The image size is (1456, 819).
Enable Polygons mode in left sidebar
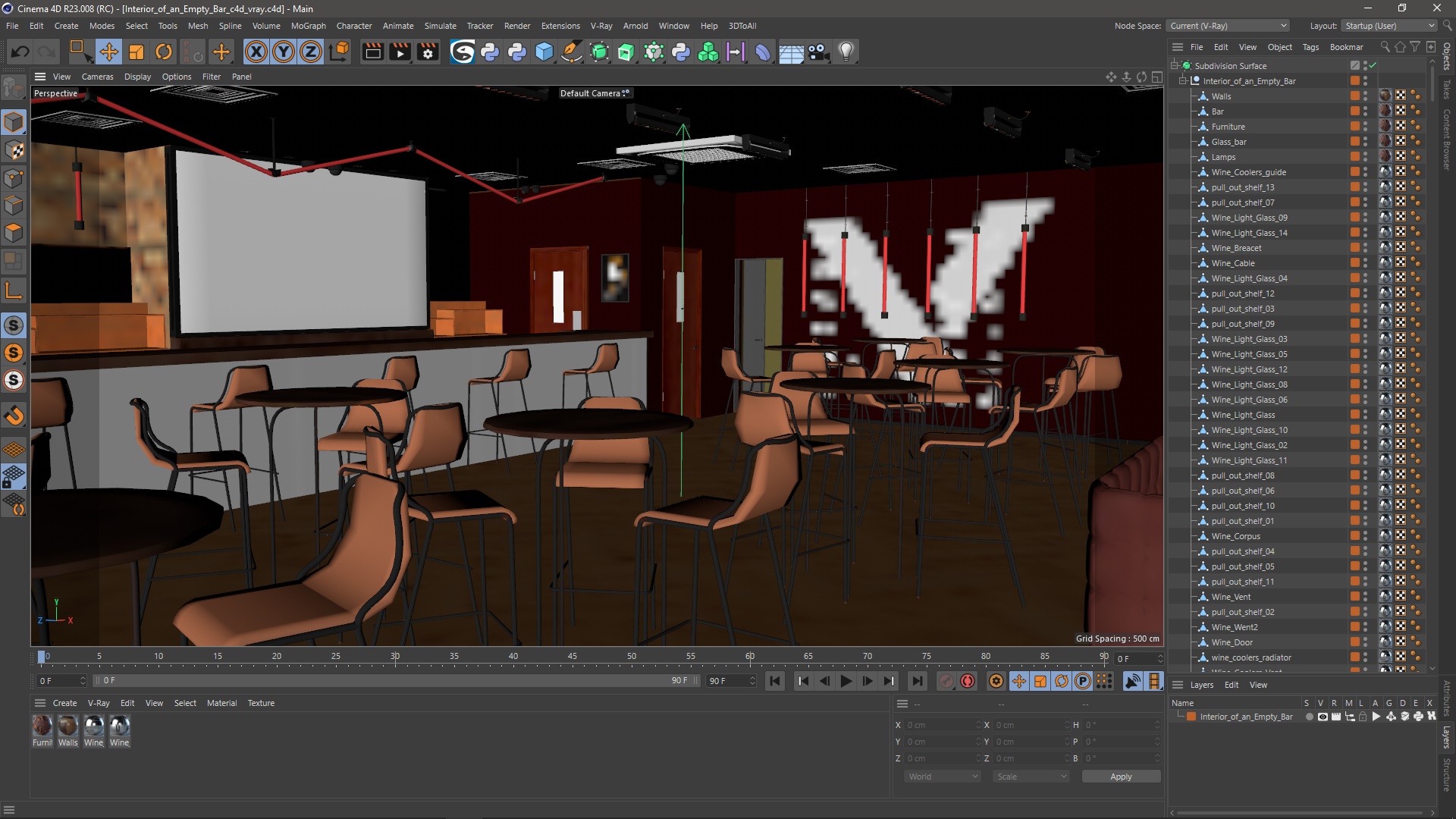click(14, 232)
